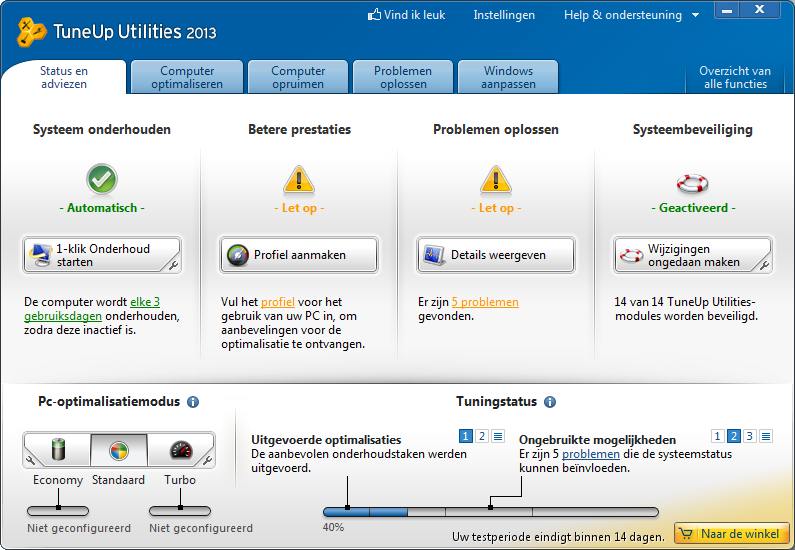Click Economy Niet geconfigureerd indicator bar

point(58,511)
